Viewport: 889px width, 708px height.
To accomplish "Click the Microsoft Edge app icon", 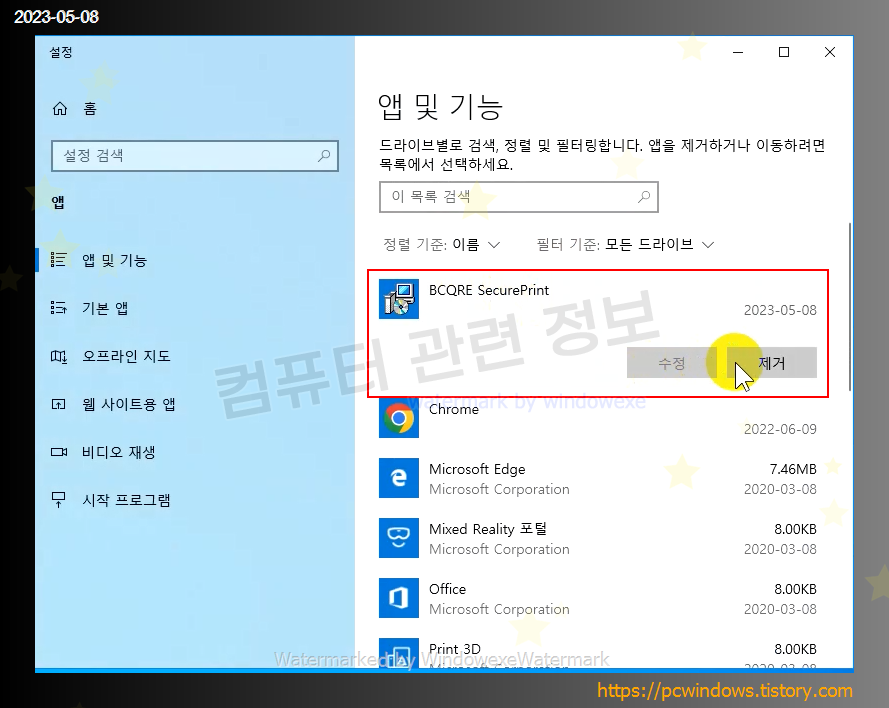I will (x=399, y=478).
